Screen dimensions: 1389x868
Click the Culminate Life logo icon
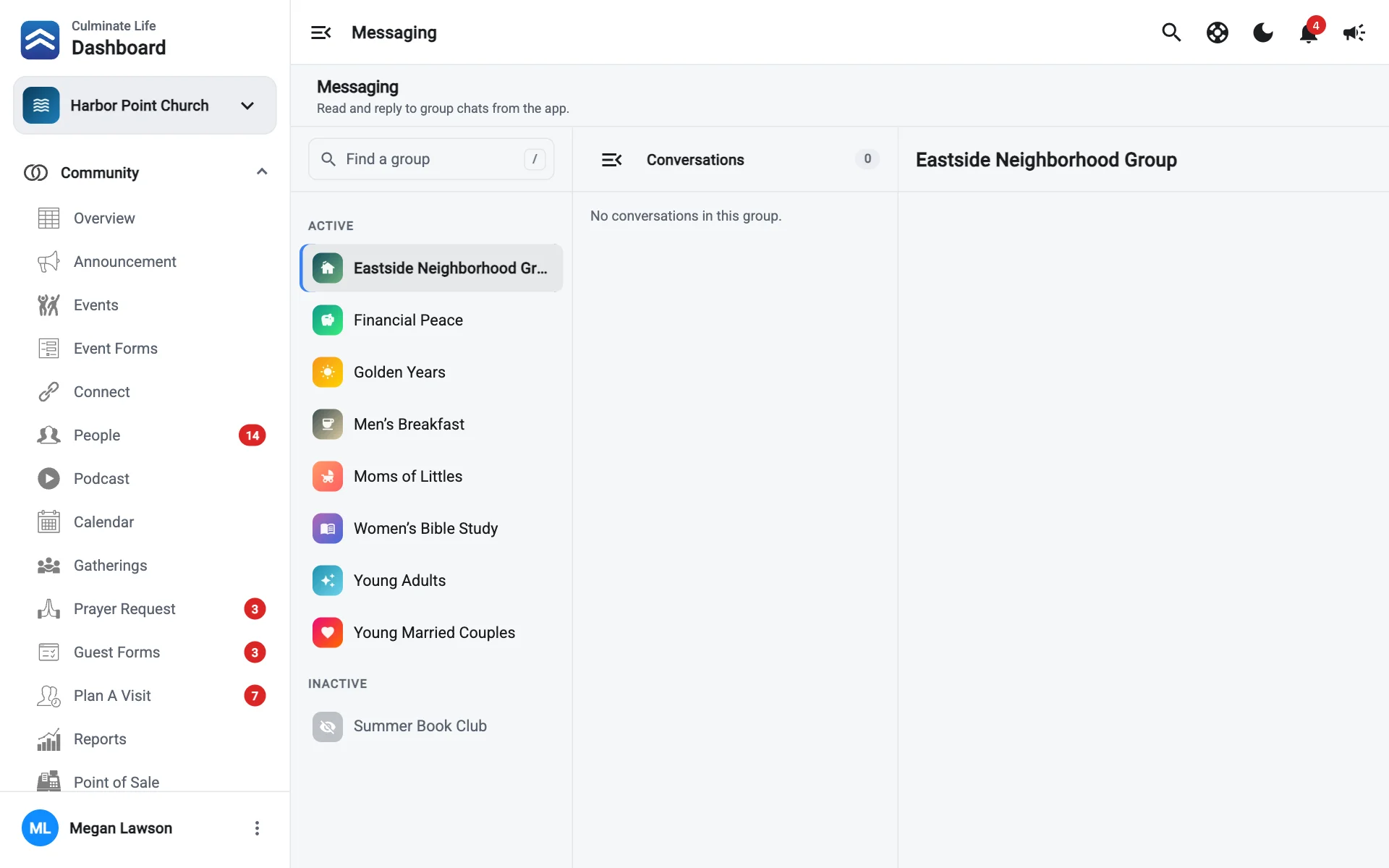tap(41, 40)
